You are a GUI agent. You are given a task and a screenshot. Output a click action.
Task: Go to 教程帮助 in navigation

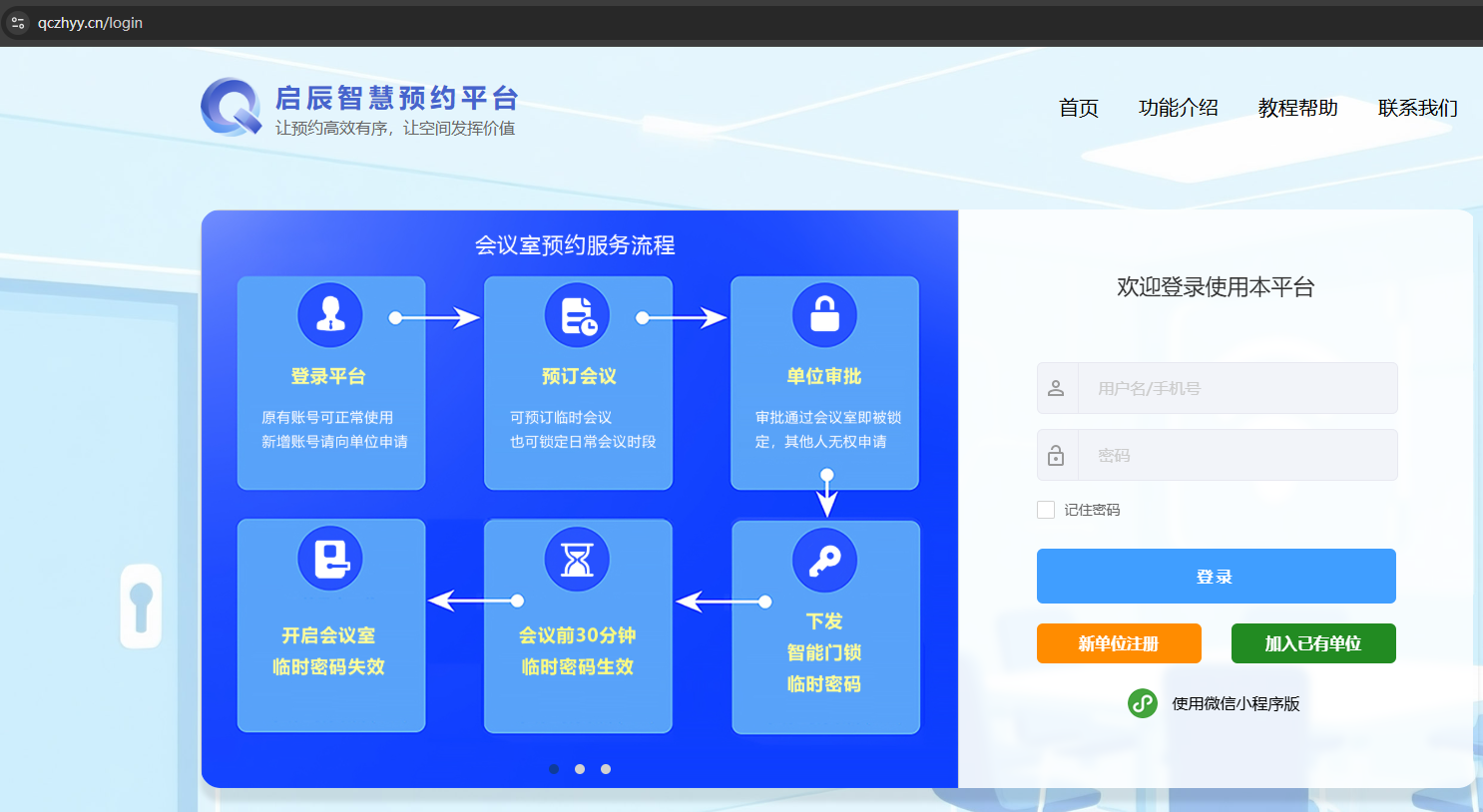tap(1297, 108)
